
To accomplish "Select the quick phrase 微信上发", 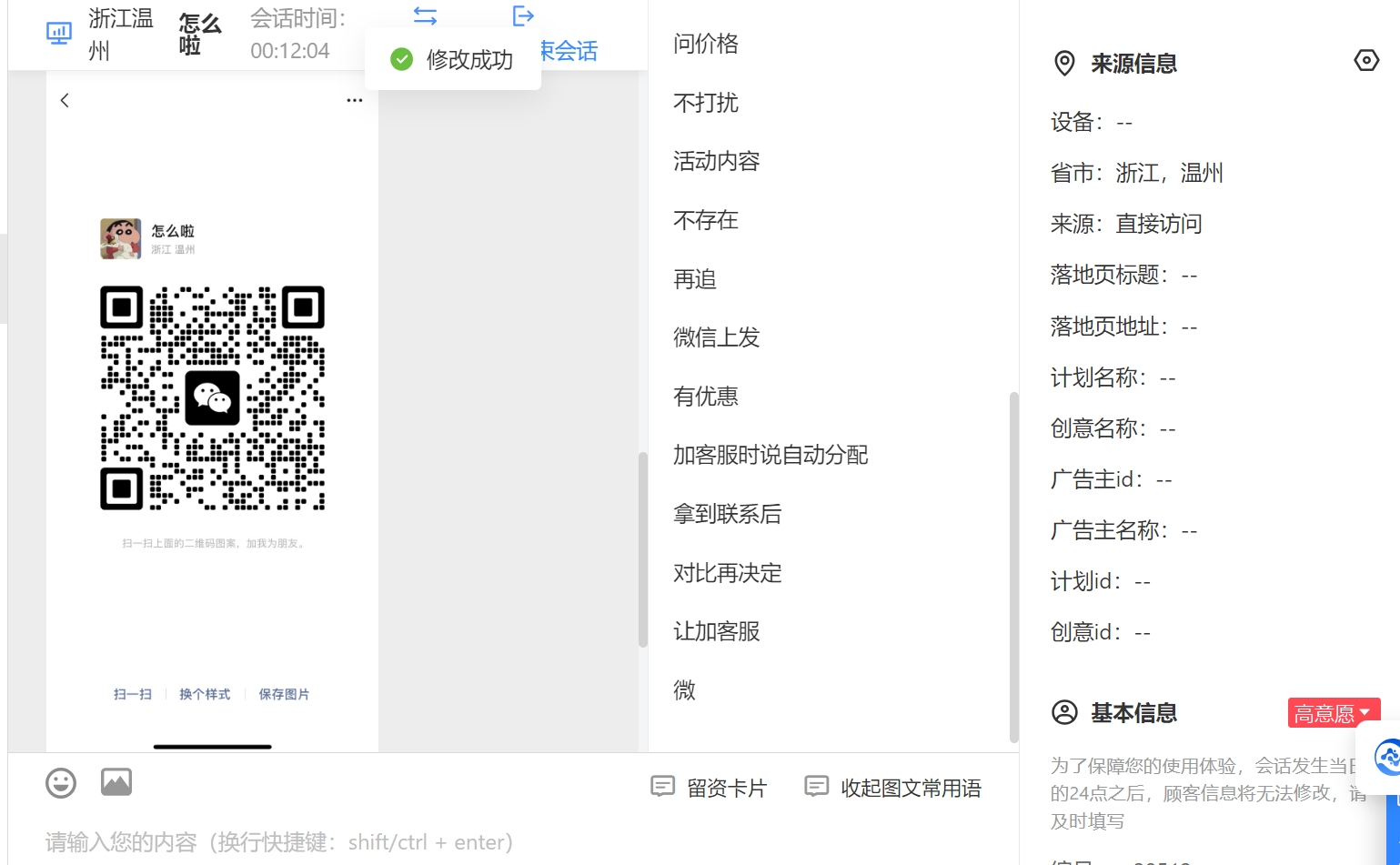I will click(x=717, y=337).
